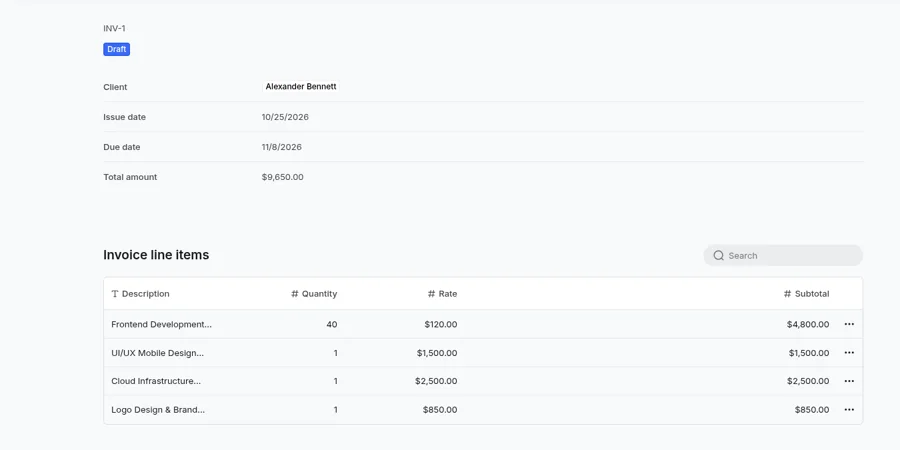The height and width of the screenshot is (450, 900).
Task: Open row menu for Cloud Infrastructure line item
Action: 849,381
